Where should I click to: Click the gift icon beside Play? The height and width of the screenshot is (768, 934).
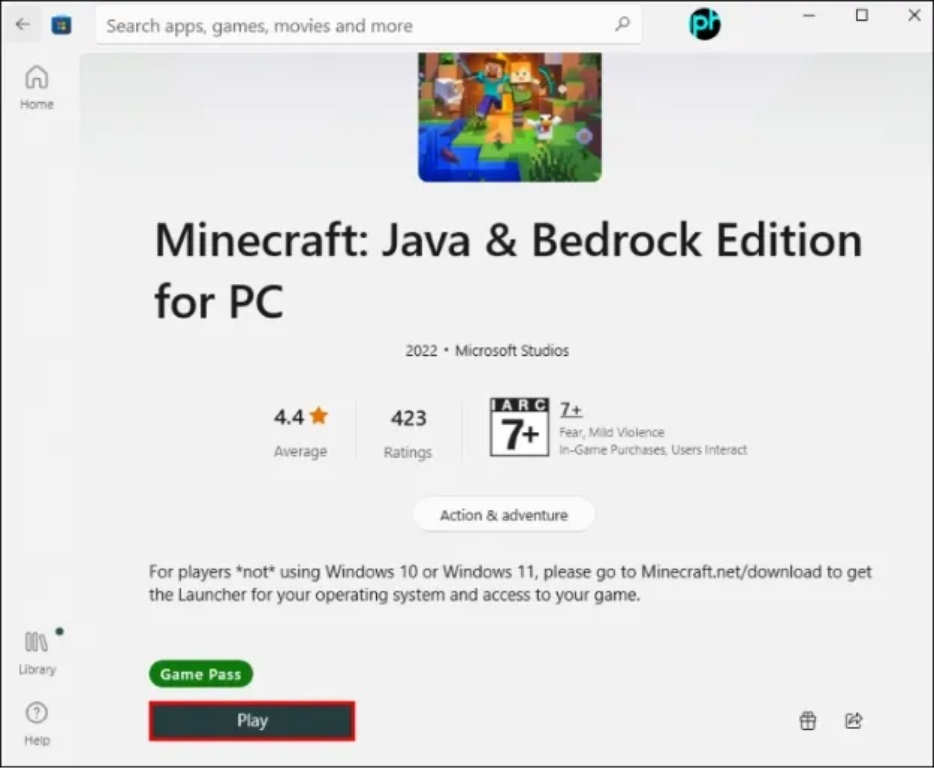[808, 720]
